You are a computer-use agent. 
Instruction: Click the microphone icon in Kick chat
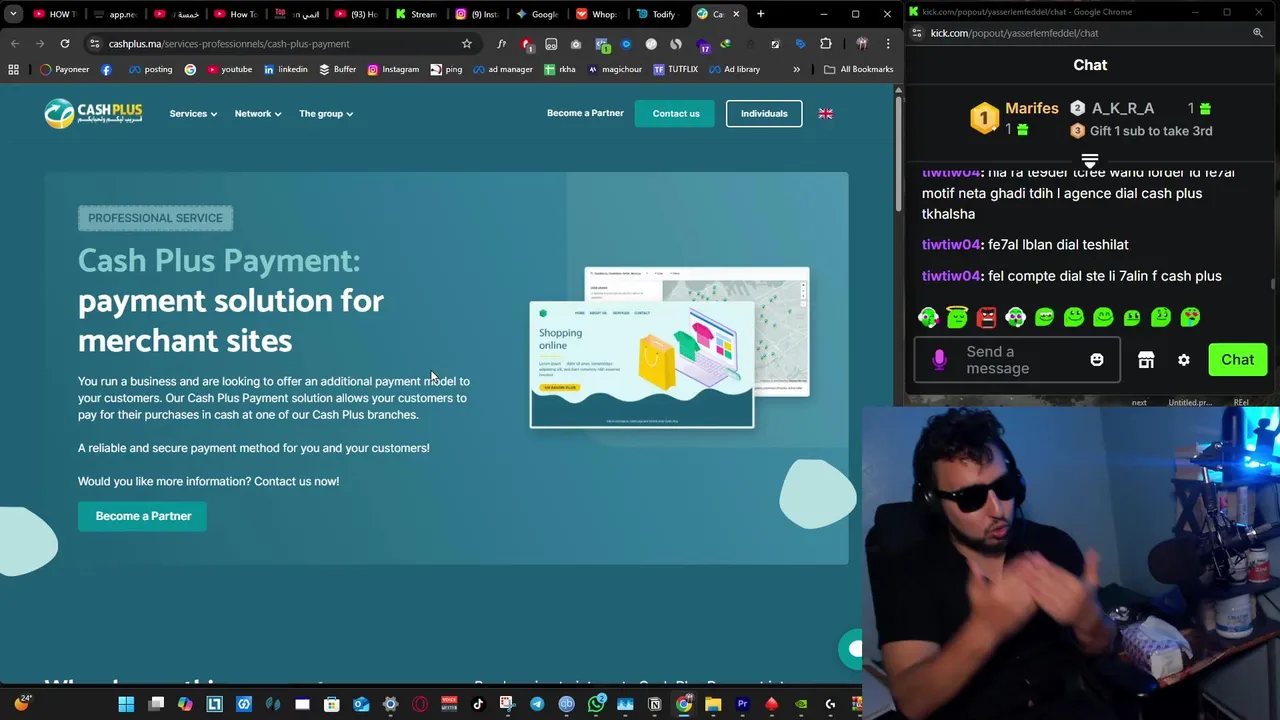(x=939, y=360)
